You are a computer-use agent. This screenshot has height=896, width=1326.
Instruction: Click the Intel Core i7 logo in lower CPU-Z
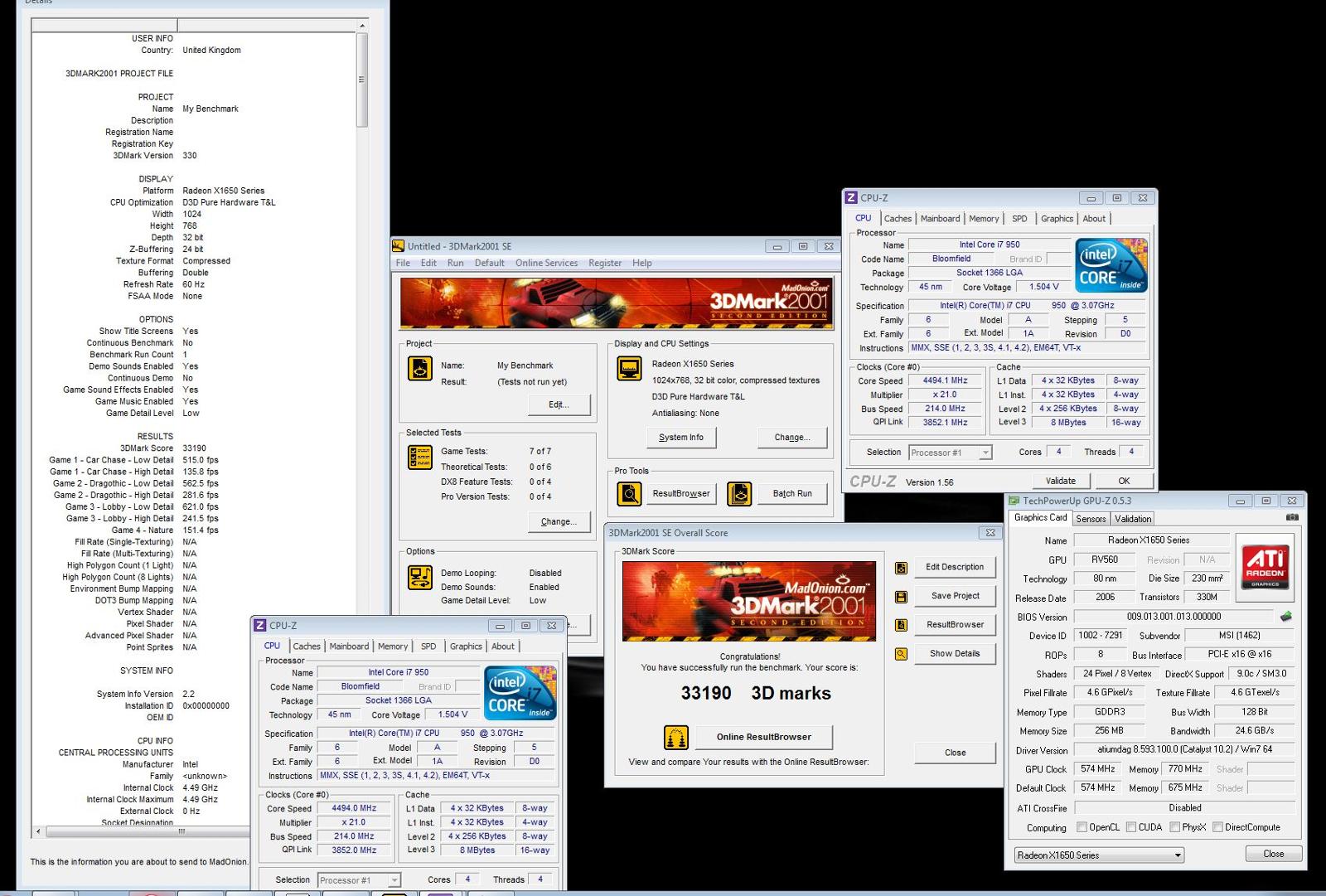click(x=520, y=693)
